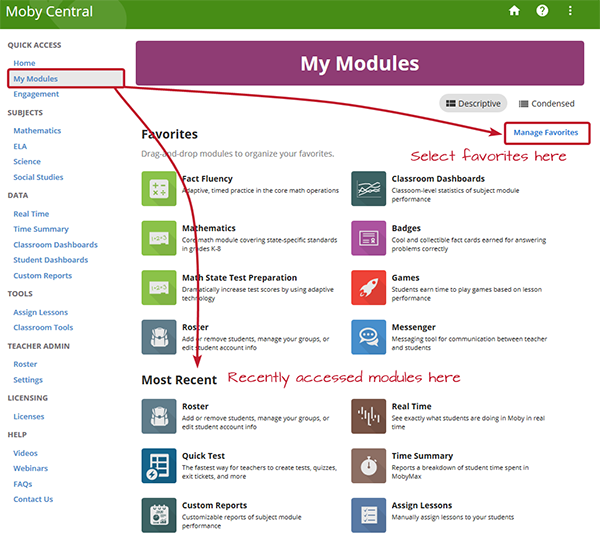Click Assign Lessons title in Most Recent
The height and width of the screenshot is (538, 600).
click(422, 505)
